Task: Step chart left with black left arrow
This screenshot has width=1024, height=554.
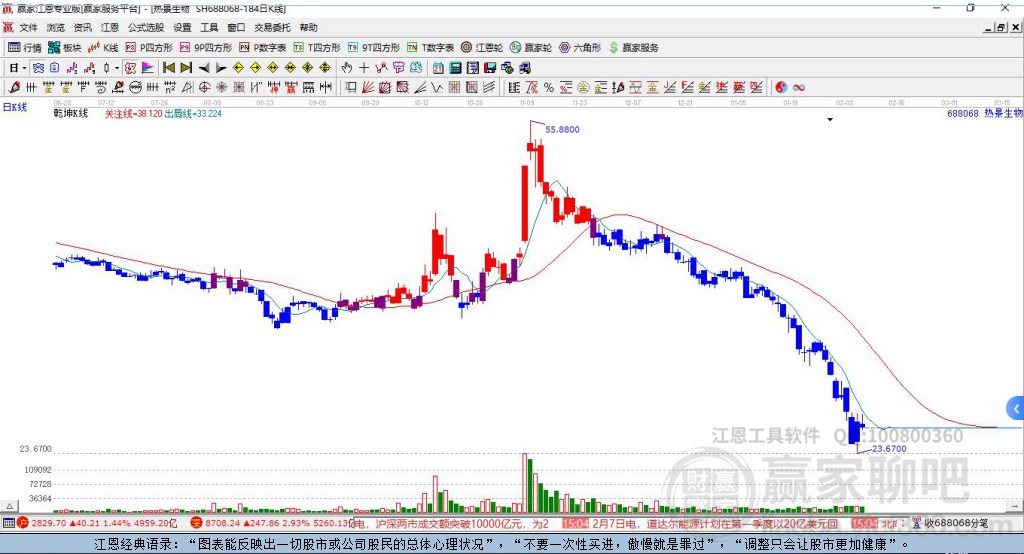Action: [x=204, y=68]
